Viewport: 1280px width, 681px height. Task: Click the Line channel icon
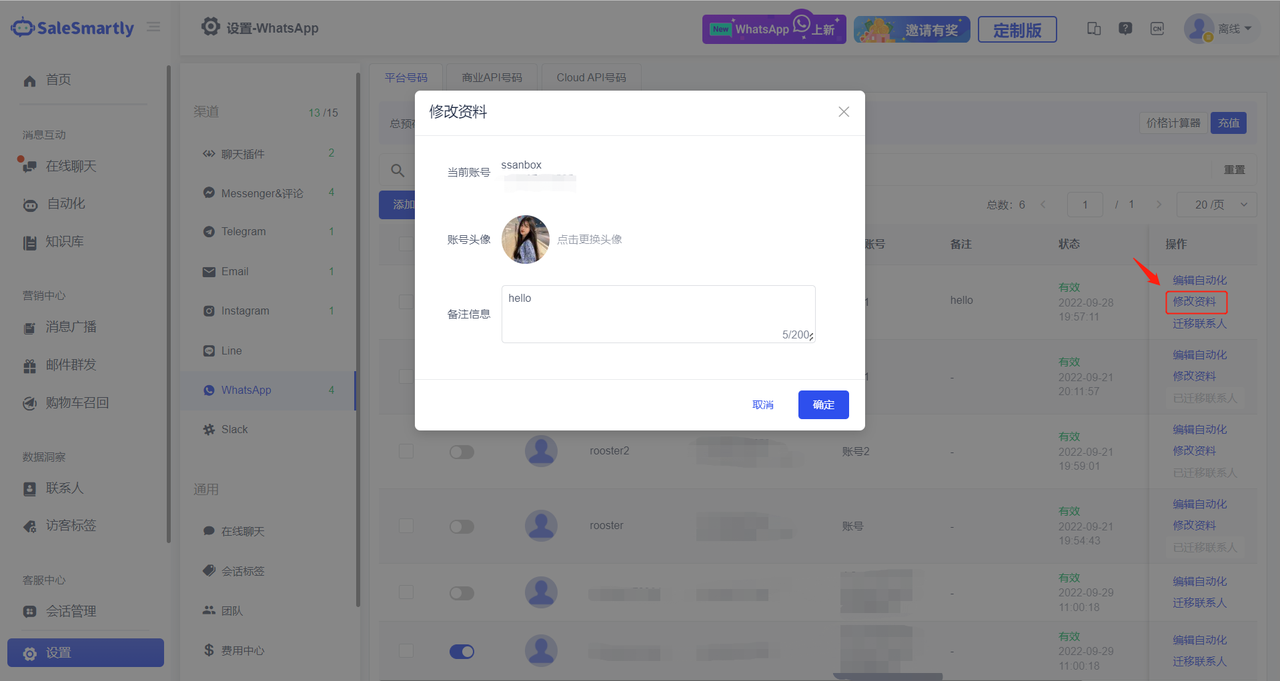(209, 351)
